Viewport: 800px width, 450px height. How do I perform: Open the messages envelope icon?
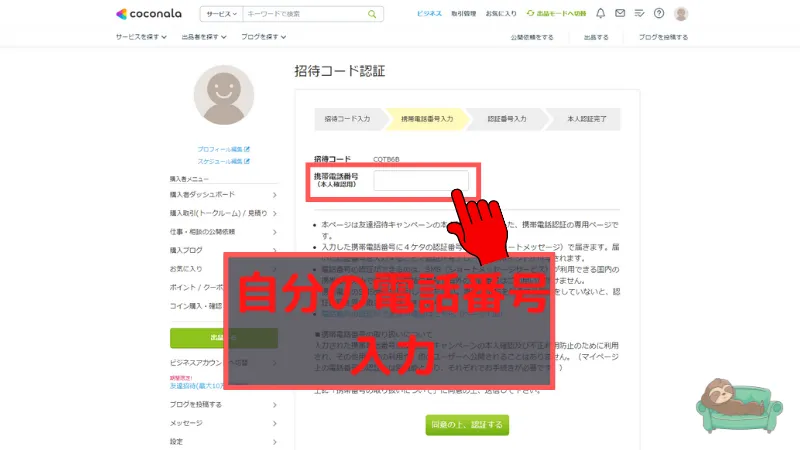click(x=620, y=14)
